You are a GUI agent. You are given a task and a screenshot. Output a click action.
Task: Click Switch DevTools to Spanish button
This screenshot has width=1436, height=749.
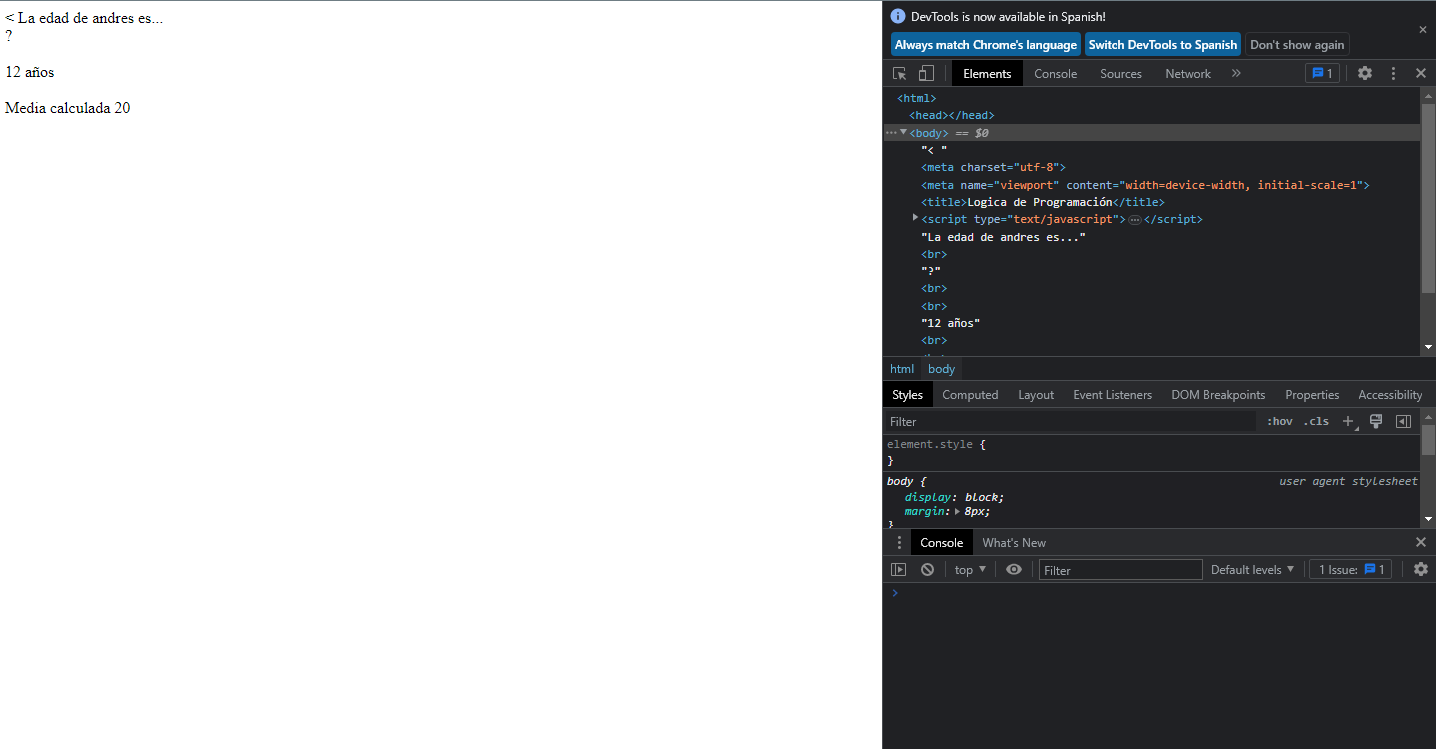point(1163,44)
